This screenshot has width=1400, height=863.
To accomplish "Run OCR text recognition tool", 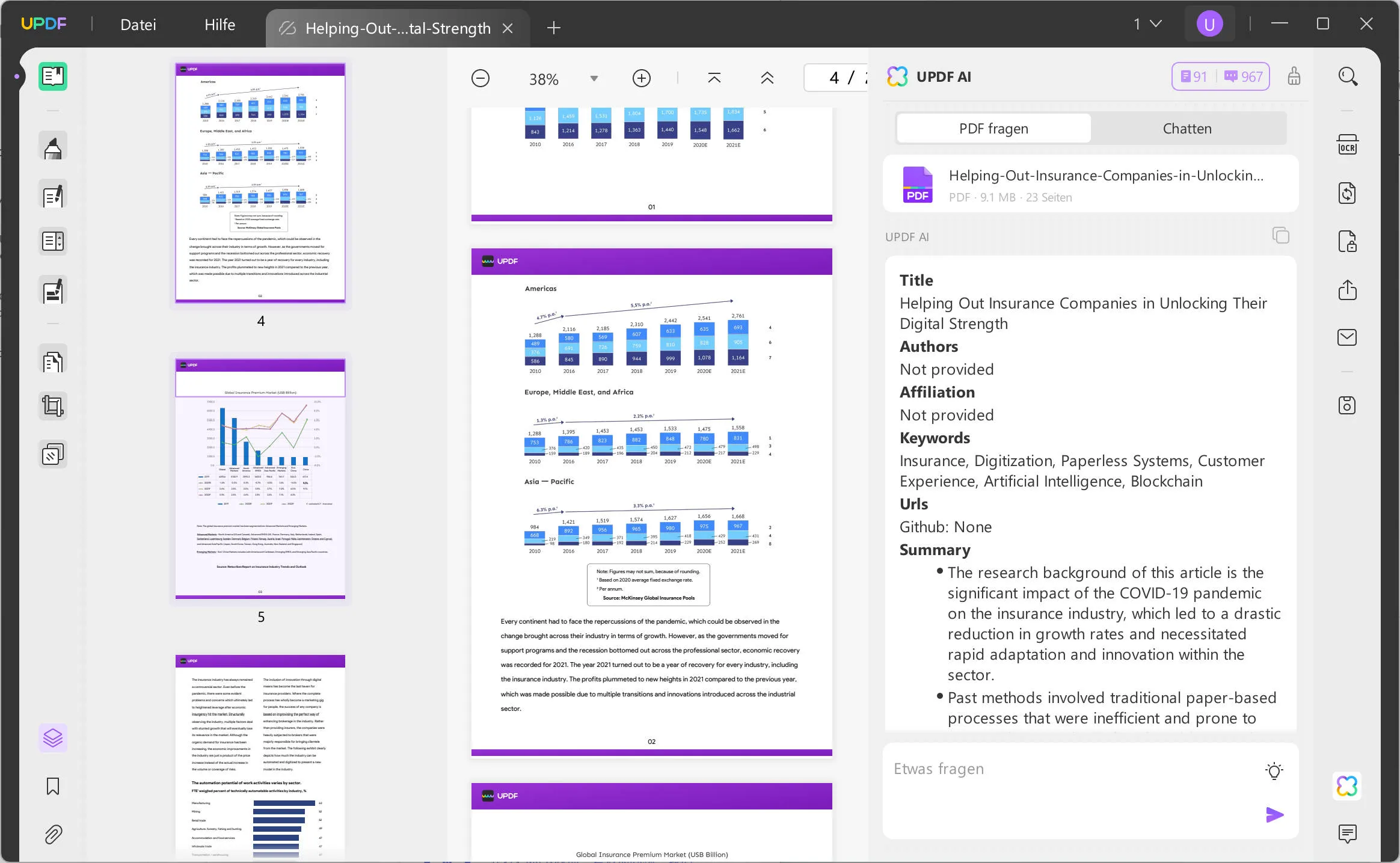I will click(1347, 146).
